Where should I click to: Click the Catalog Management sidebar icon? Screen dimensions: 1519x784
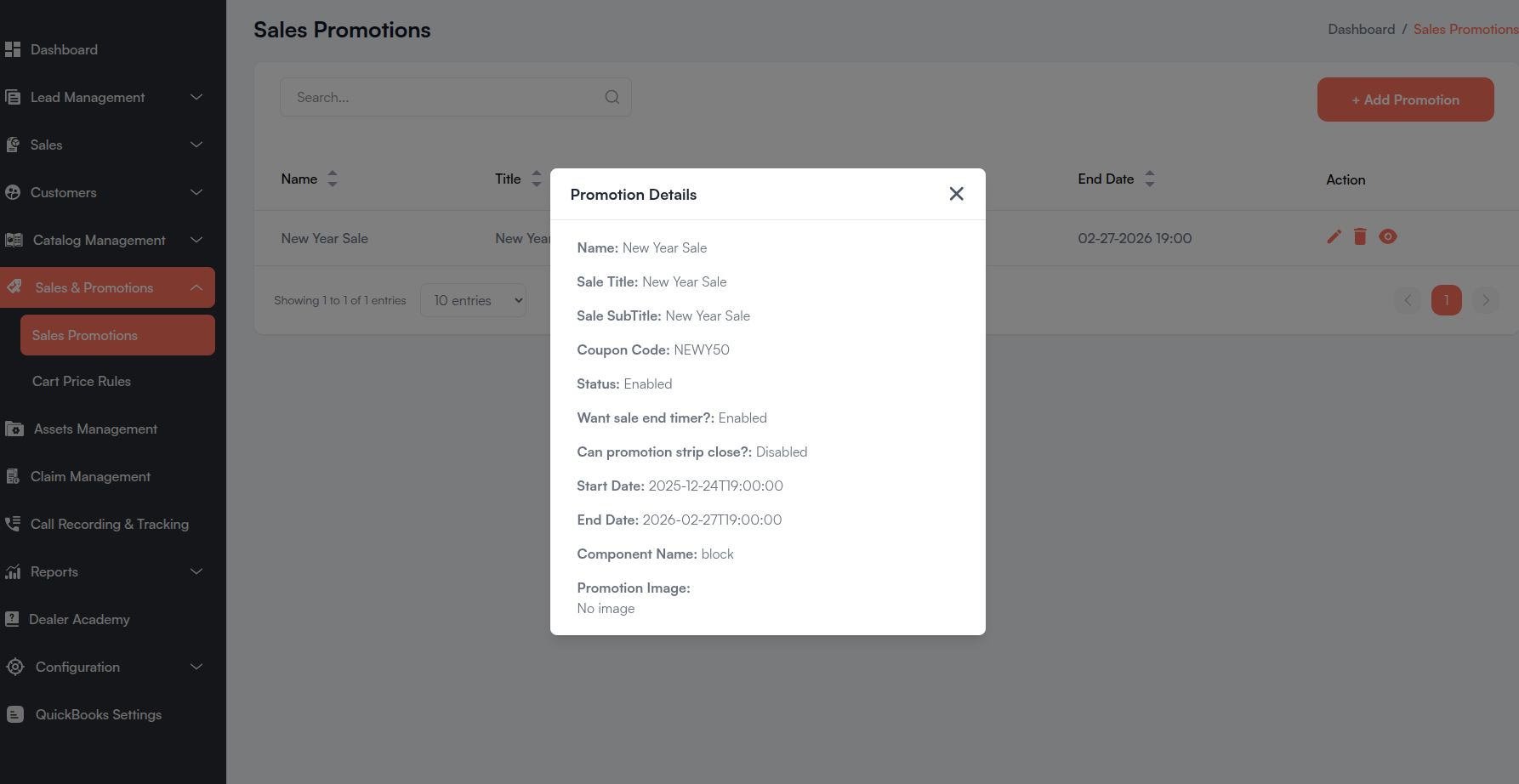[x=14, y=240]
